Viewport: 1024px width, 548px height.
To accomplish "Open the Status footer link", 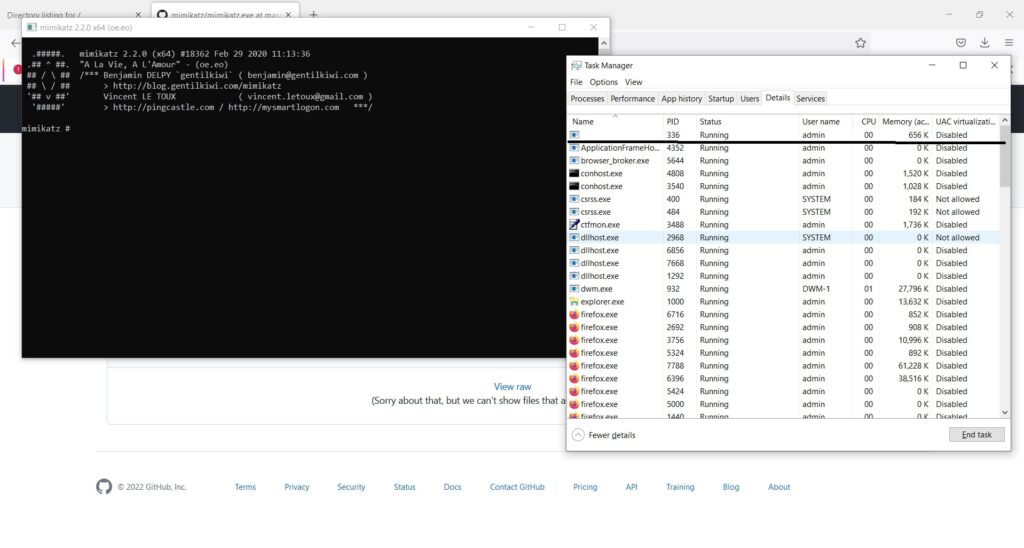I will coord(404,487).
